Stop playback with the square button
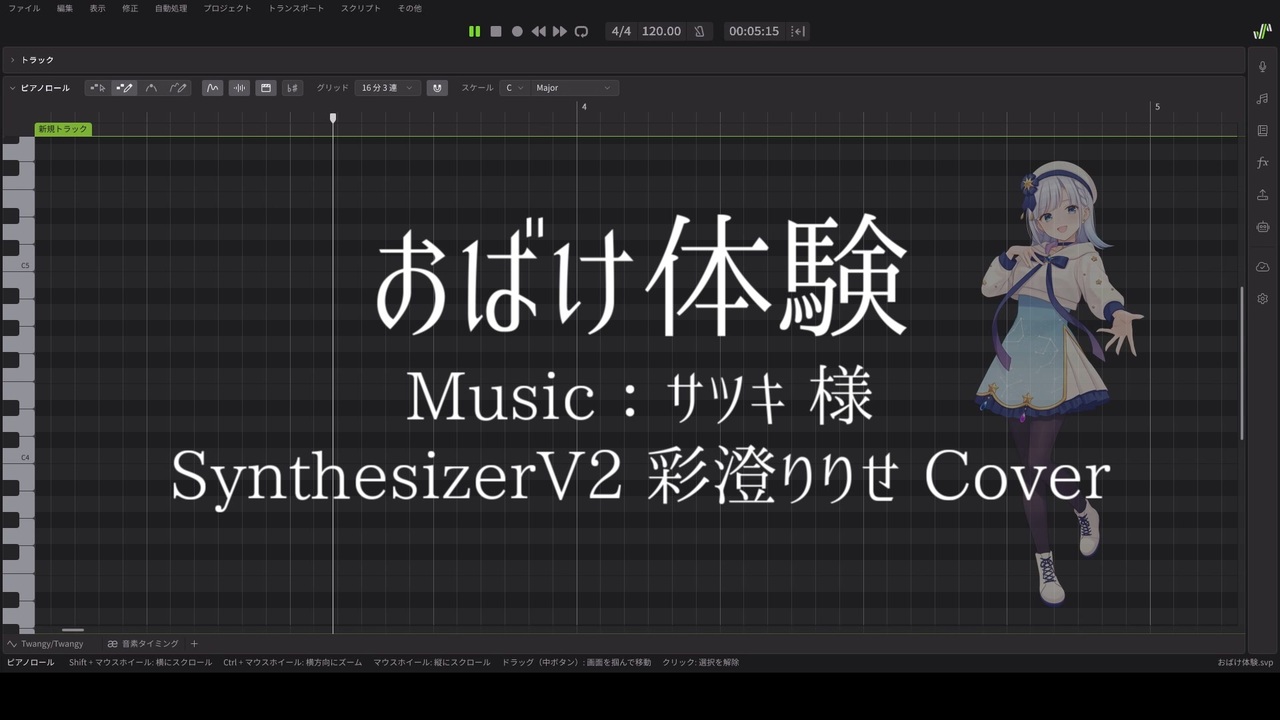 (x=496, y=31)
